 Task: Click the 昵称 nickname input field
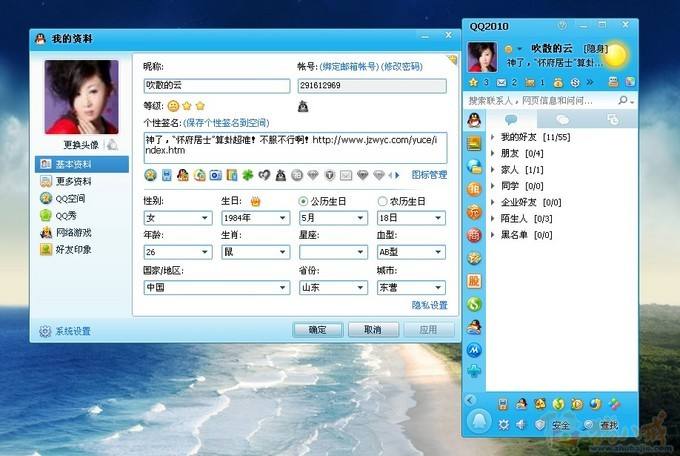click(x=217, y=86)
